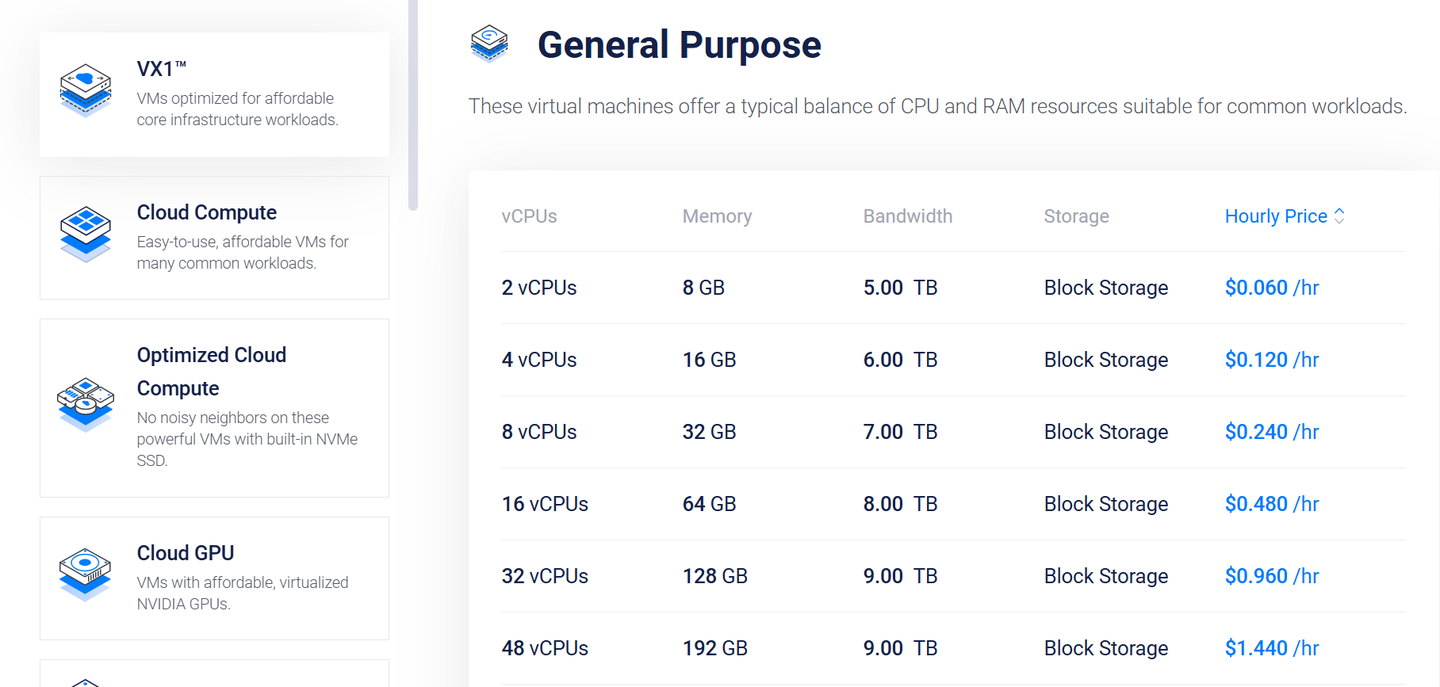
Task: Click the Cloud GPU icon
Action: click(x=85, y=573)
